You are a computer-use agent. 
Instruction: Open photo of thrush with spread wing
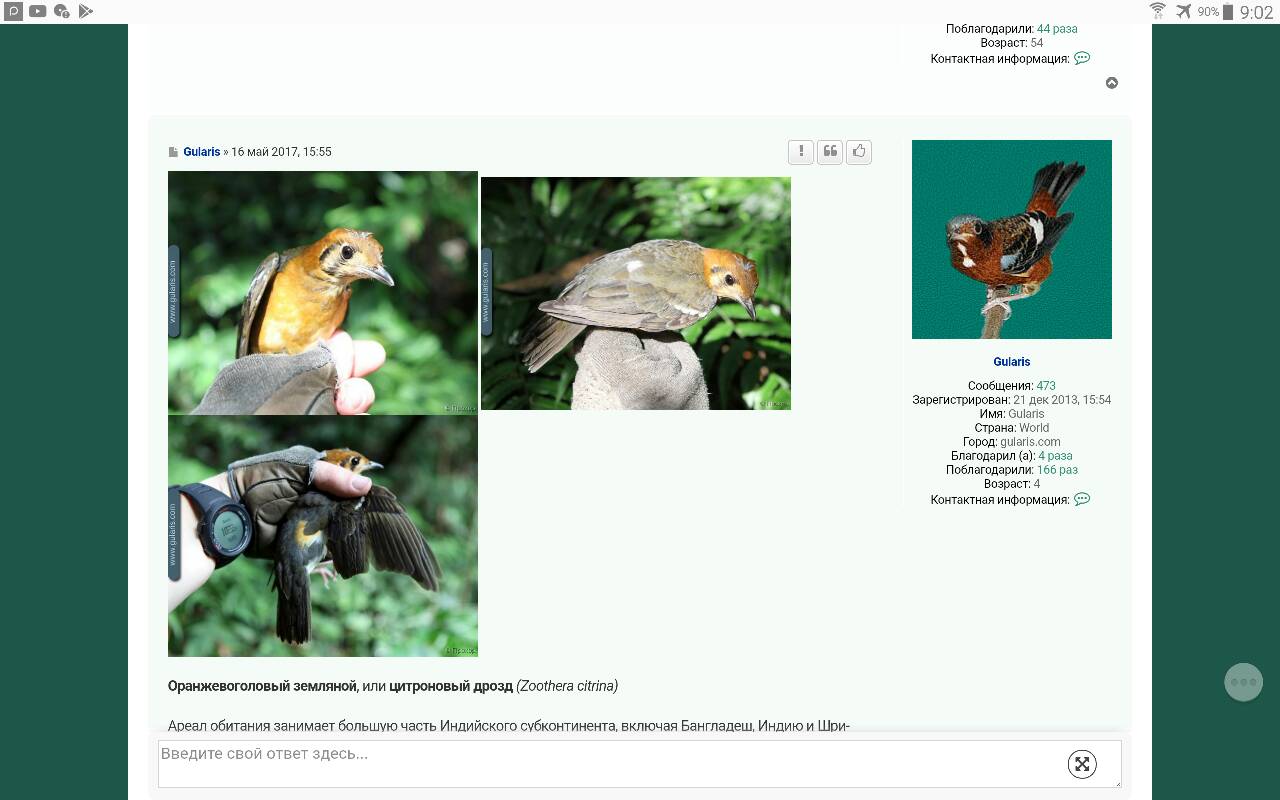click(323, 536)
